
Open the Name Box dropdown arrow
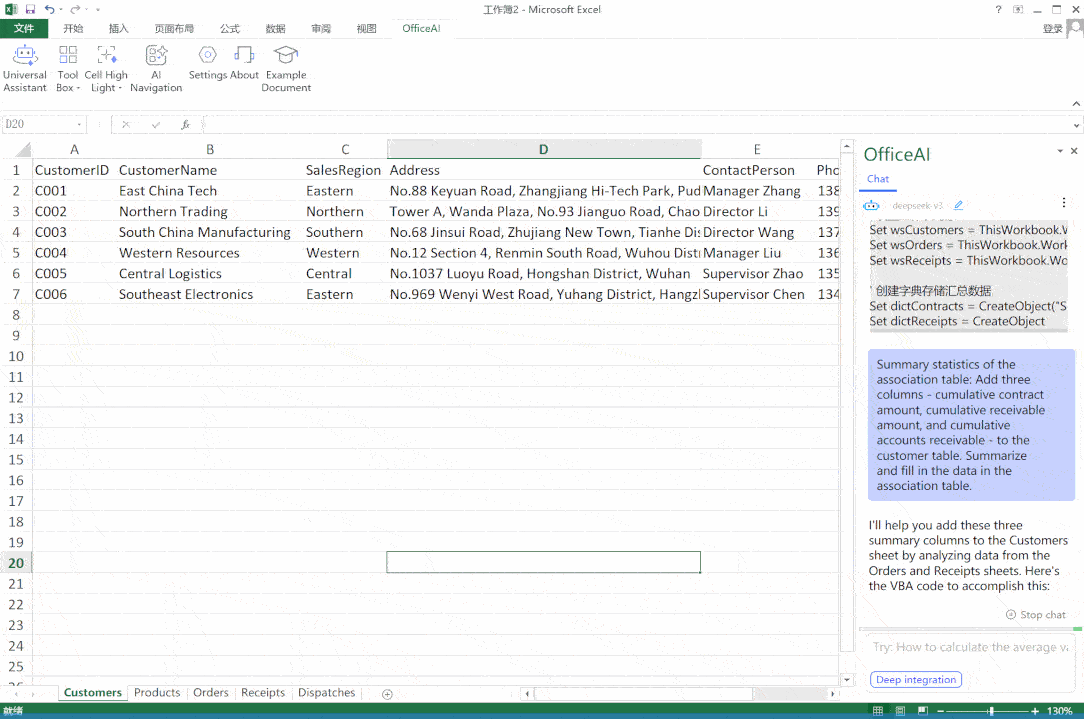pyautogui.click(x=79, y=125)
